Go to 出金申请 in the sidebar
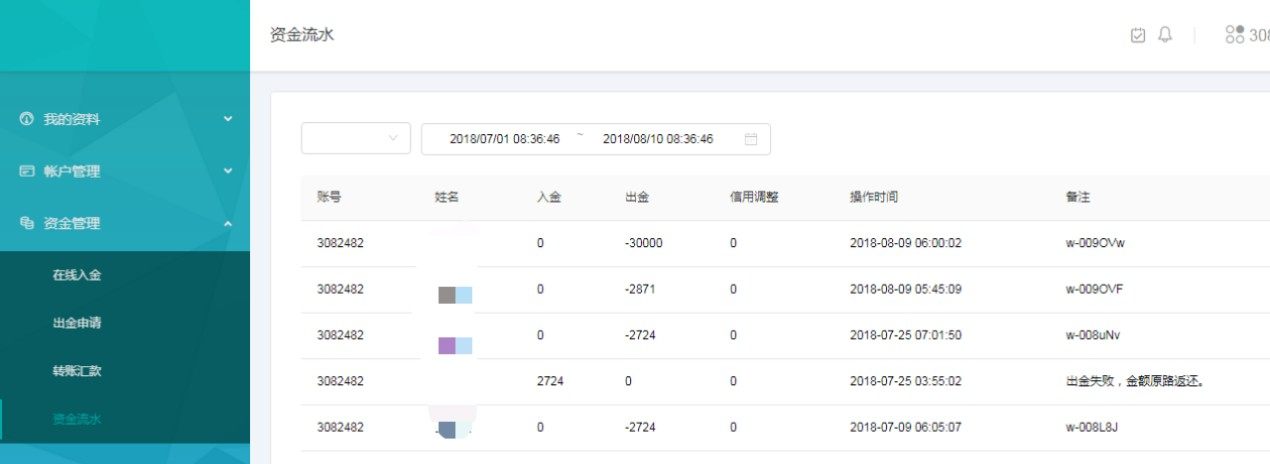 click(x=77, y=323)
